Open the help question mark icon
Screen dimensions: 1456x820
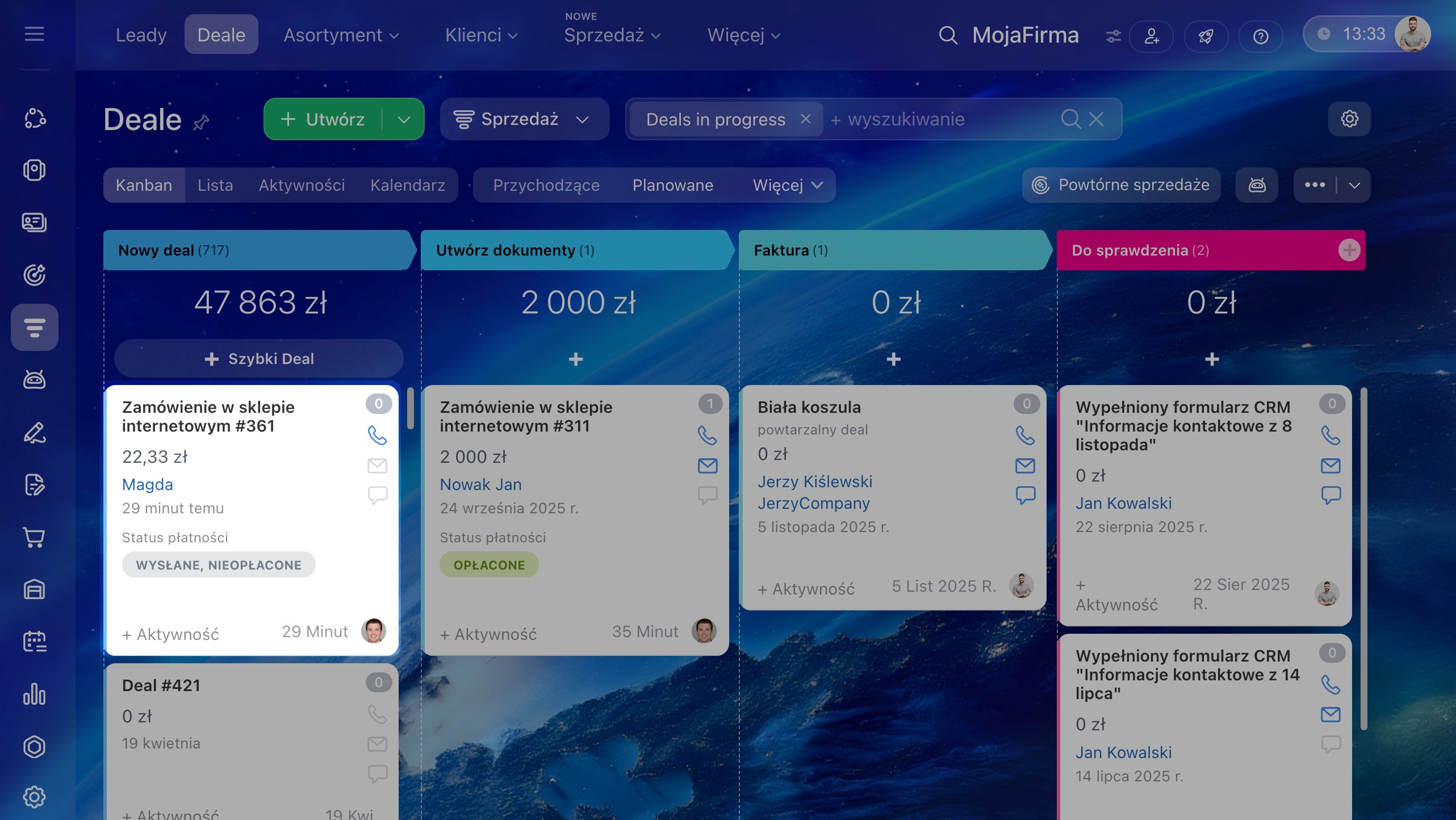[x=1260, y=36]
